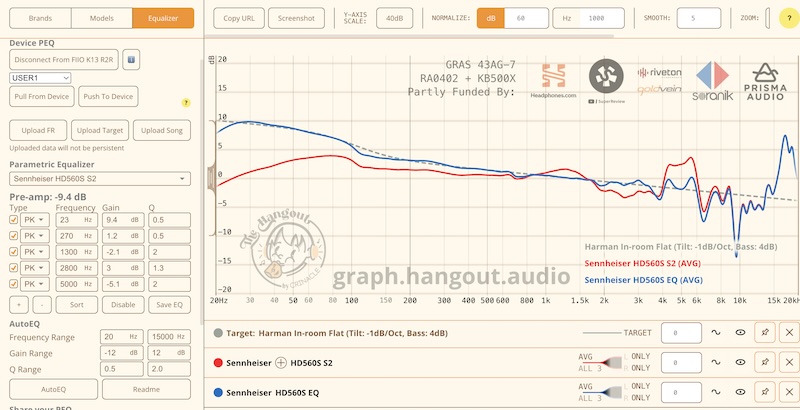Open the yellow help icon under Push To Device
Screen dimensions: 800x410
tap(186, 102)
